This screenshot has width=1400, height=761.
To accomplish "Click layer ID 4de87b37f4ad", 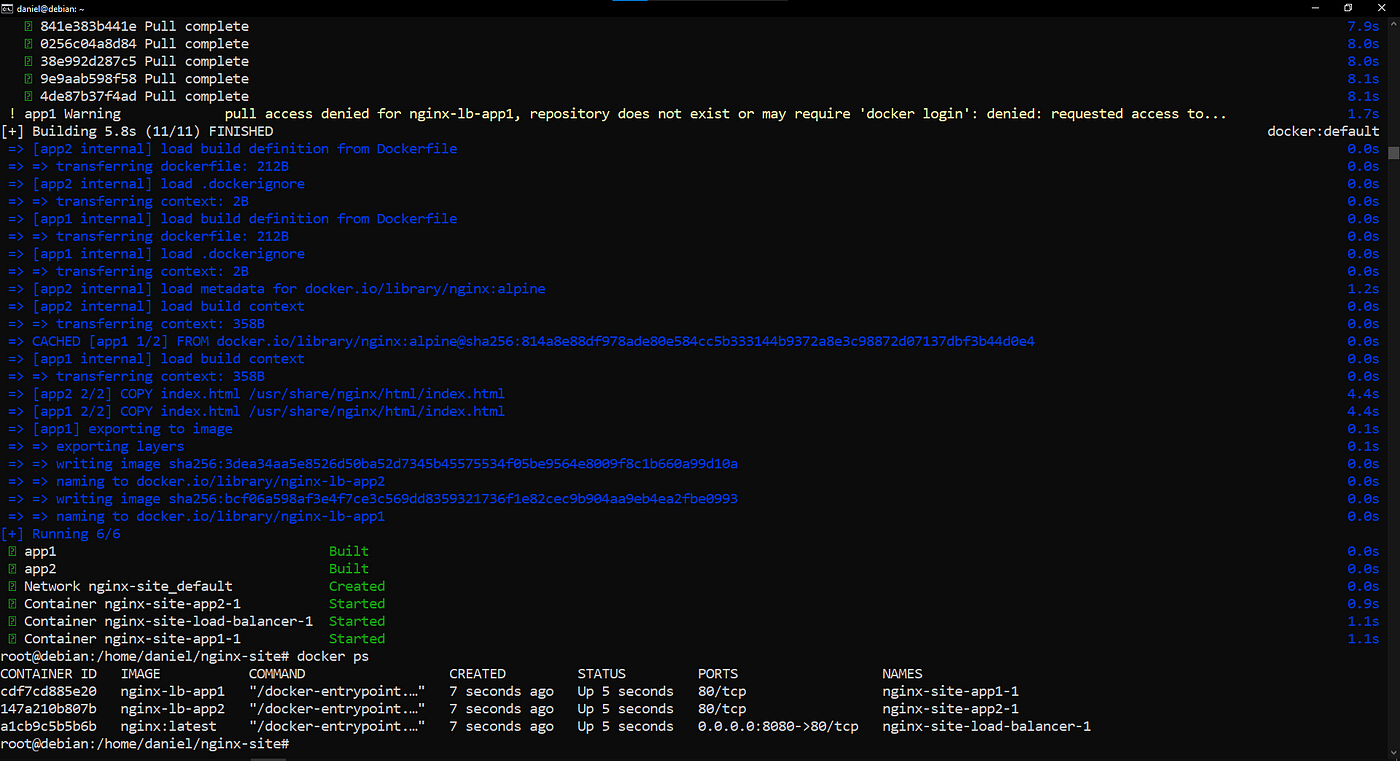I will [x=88, y=96].
